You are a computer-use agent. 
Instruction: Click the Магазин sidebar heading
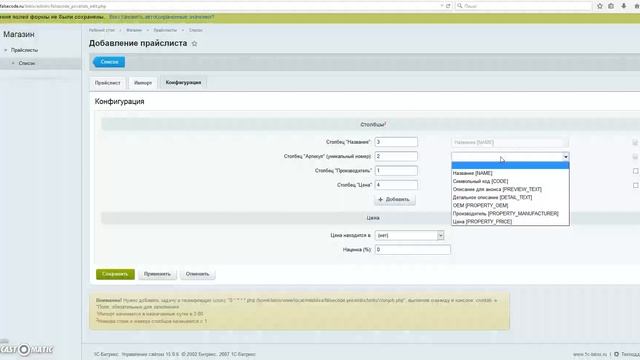[19, 35]
